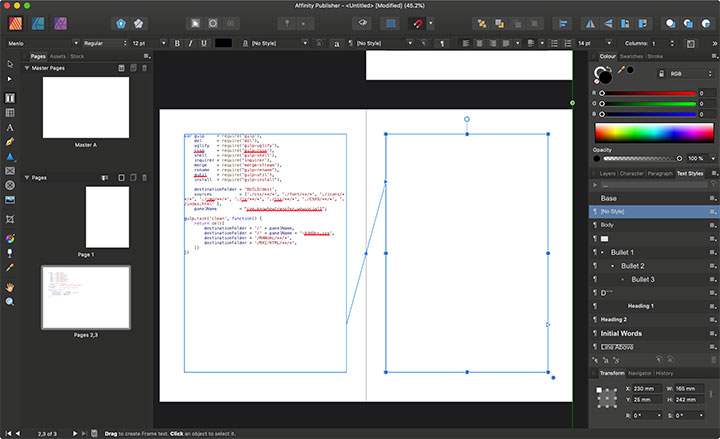
Task: Open the RGB colour model dropdown
Action: click(x=690, y=73)
